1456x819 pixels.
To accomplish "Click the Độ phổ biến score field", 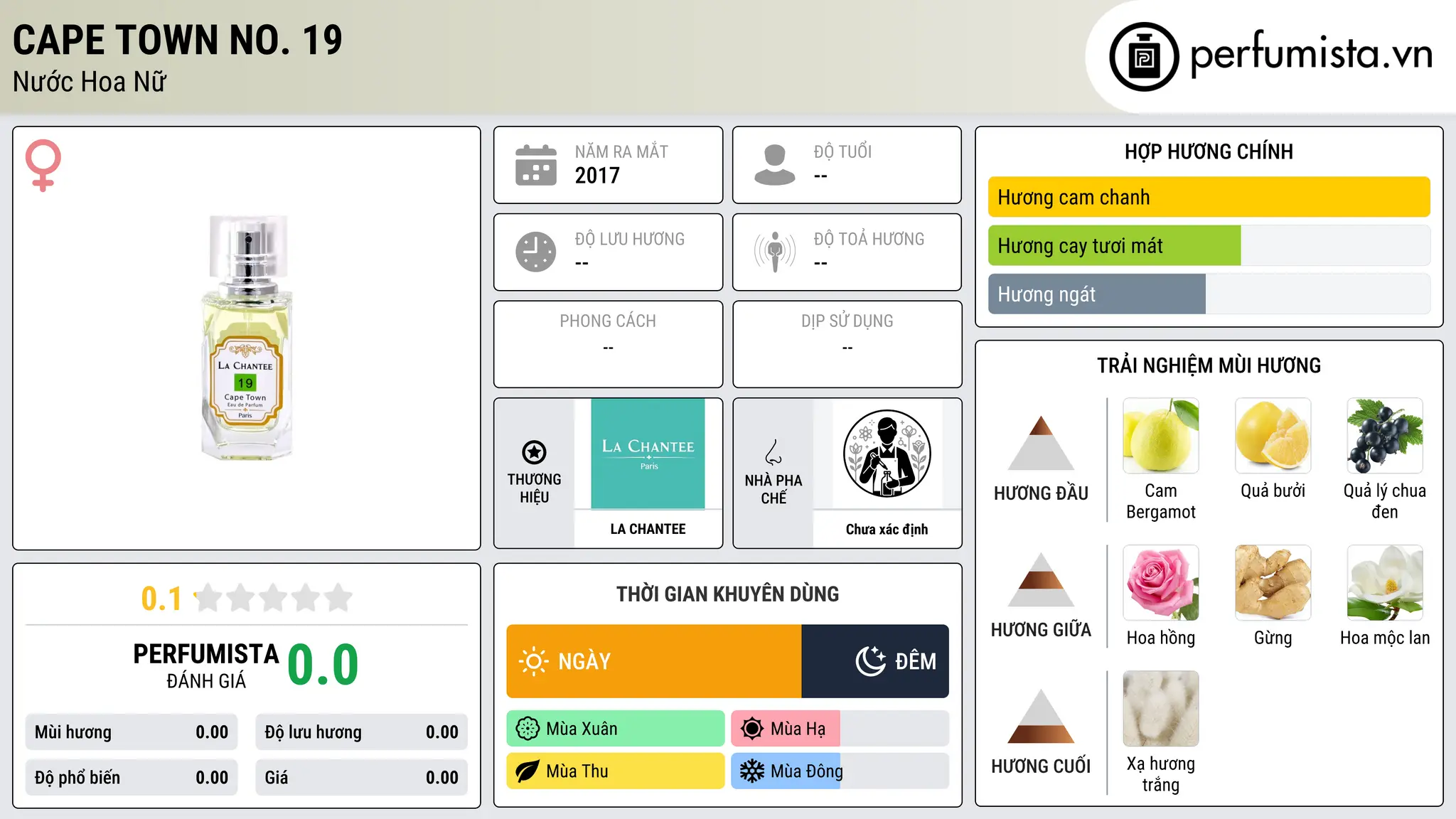I will pyautogui.click(x=132, y=778).
